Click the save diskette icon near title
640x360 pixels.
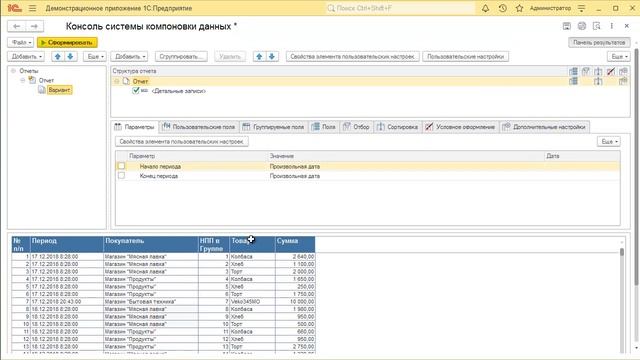coord(567,26)
